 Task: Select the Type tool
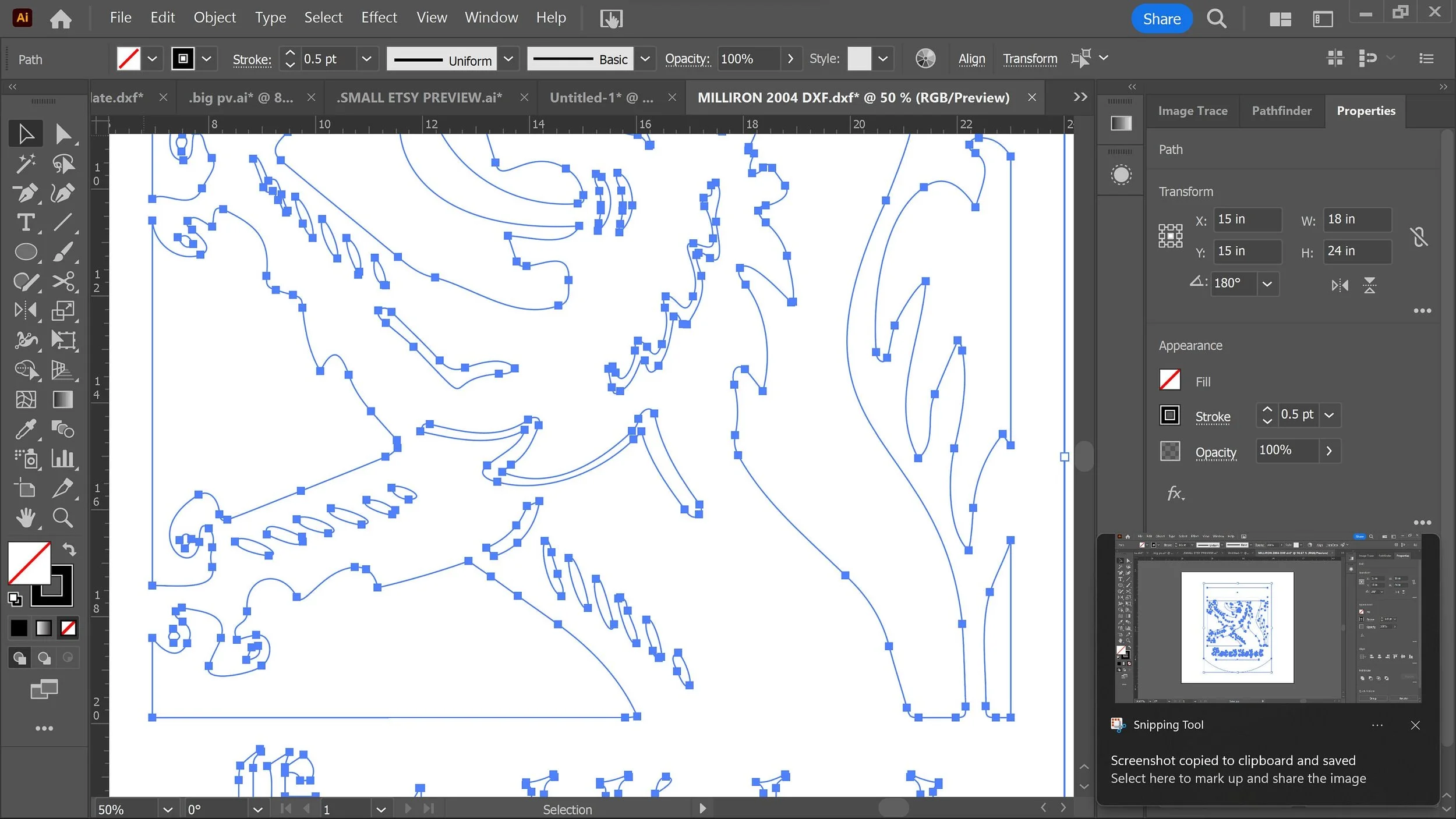(x=25, y=222)
